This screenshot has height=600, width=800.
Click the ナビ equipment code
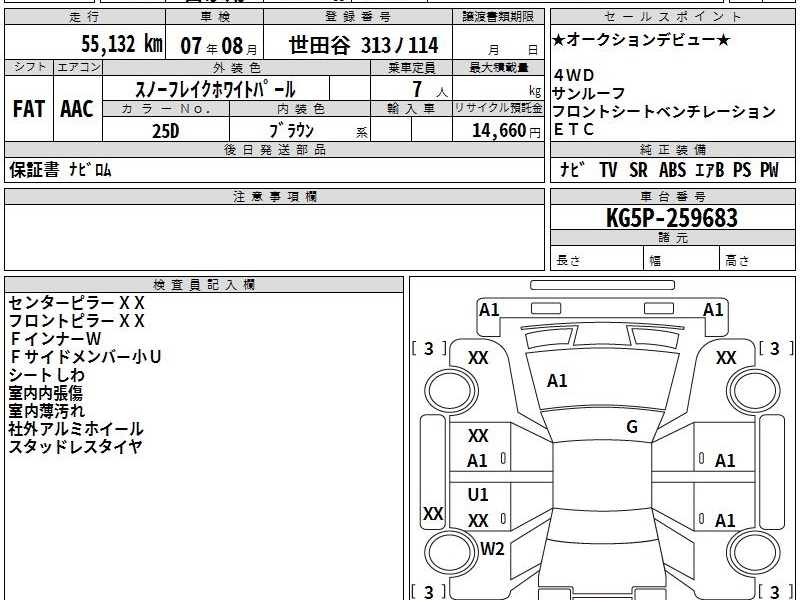[x=573, y=170]
